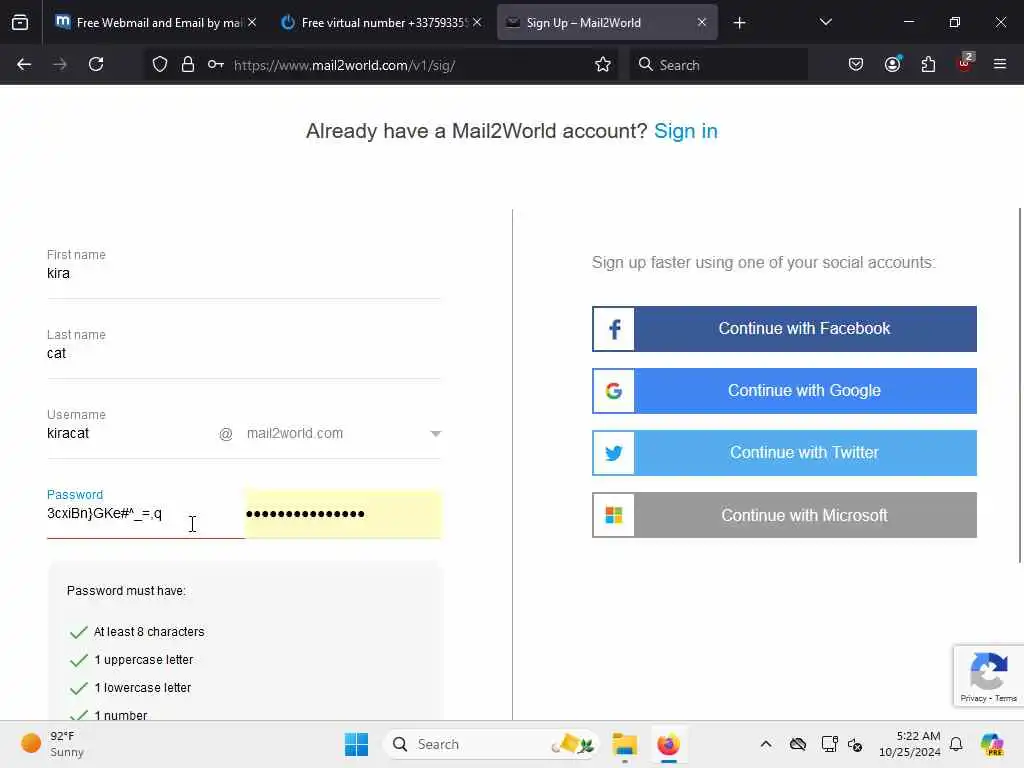Open weather widget 92°F Sunny
This screenshot has height=768, width=1024.
[x=53, y=744]
